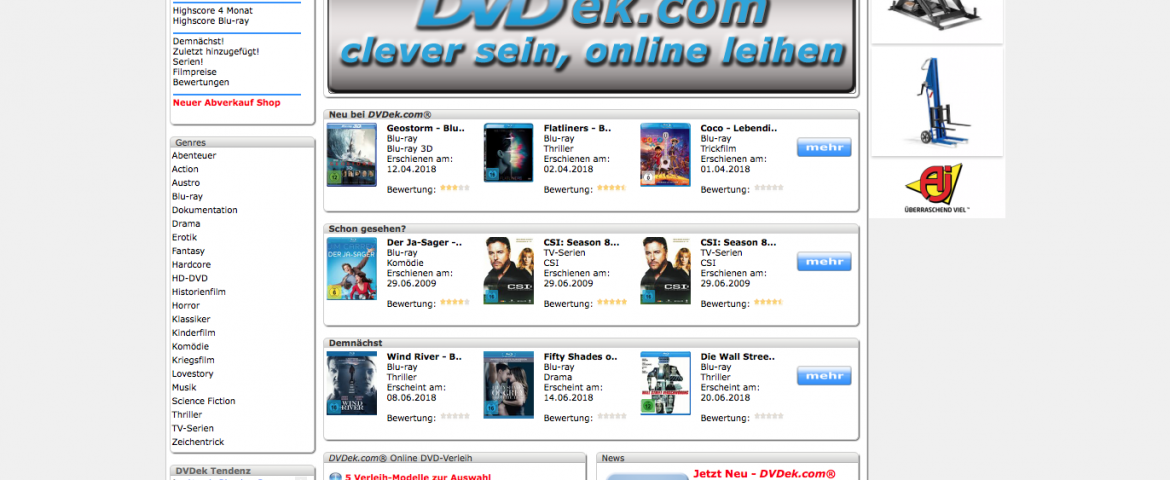Screen dimensions: 1170x480
Task: Select the Der Ja-Sager cover image
Action: coord(351,269)
